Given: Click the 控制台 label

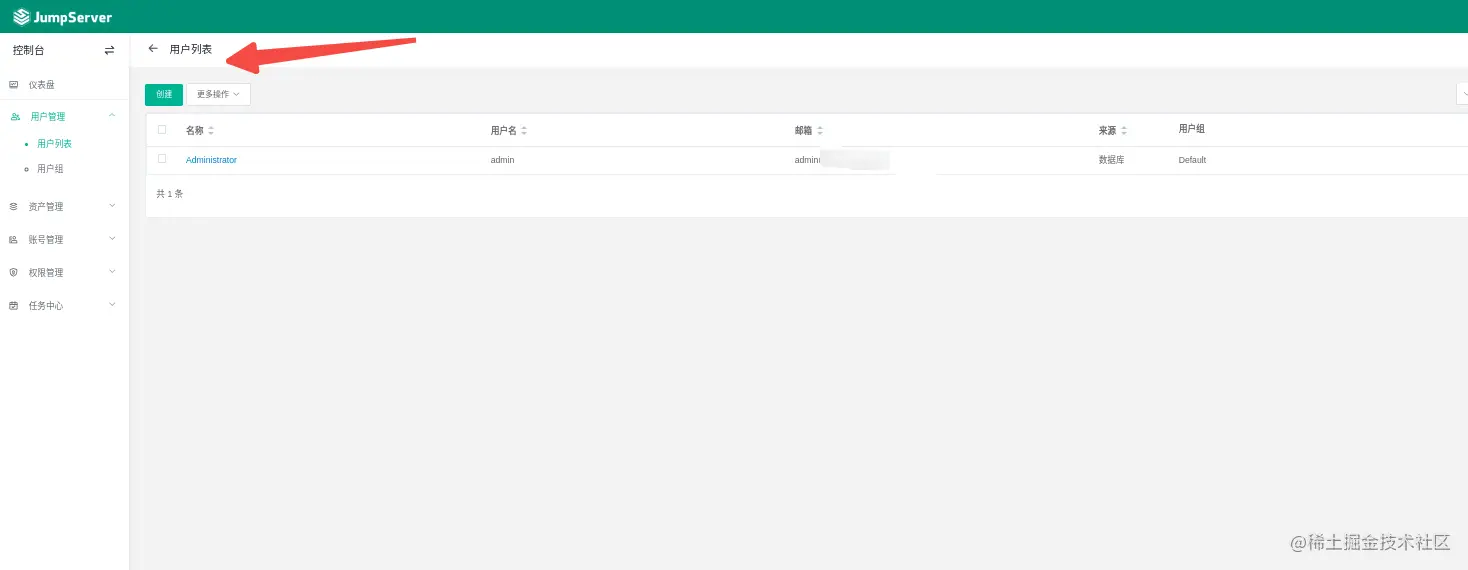Looking at the screenshot, I should click(29, 50).
